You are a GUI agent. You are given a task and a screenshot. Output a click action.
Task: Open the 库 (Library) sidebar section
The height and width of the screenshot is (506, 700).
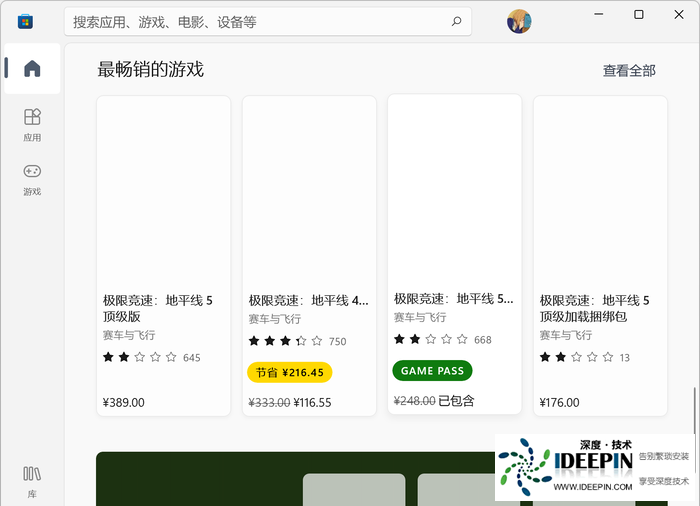click(32, 481)
